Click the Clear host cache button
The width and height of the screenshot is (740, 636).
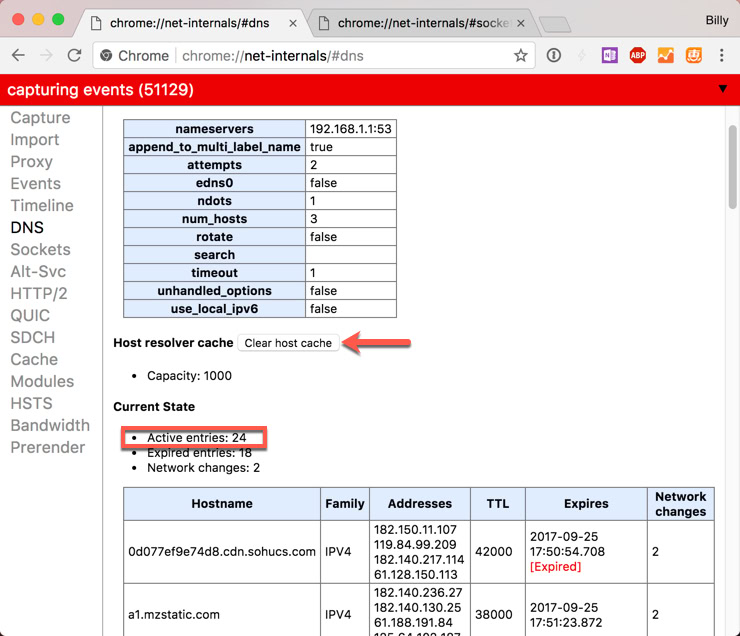288,343
